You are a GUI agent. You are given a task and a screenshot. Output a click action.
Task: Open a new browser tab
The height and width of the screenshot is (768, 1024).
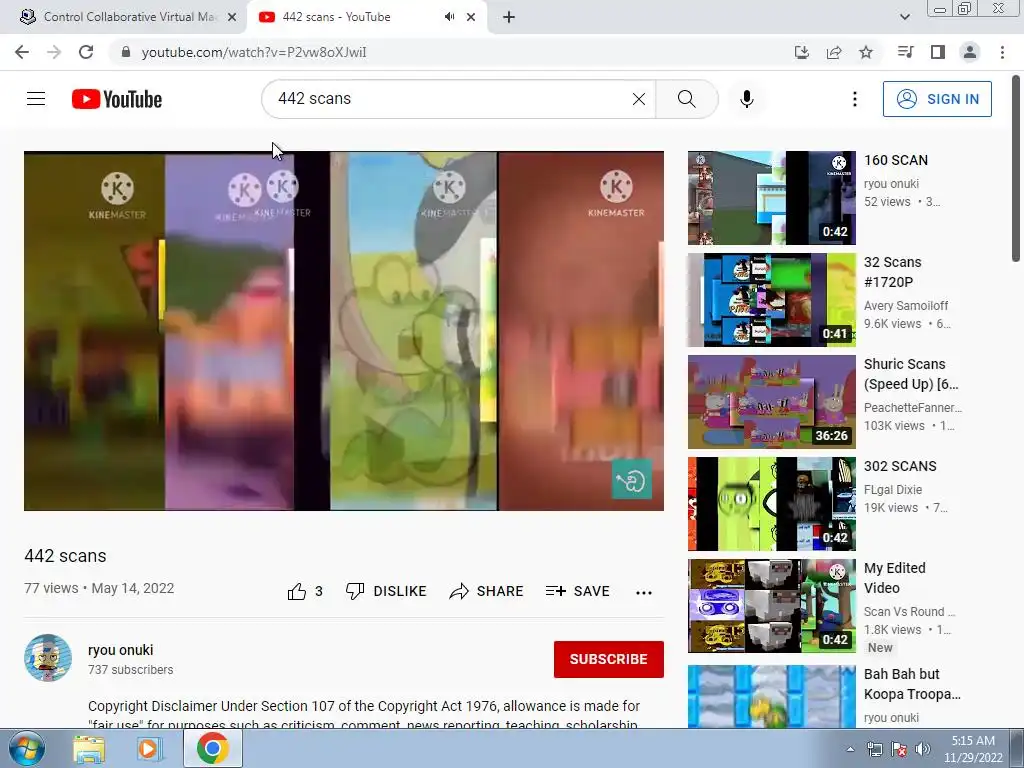509,17
